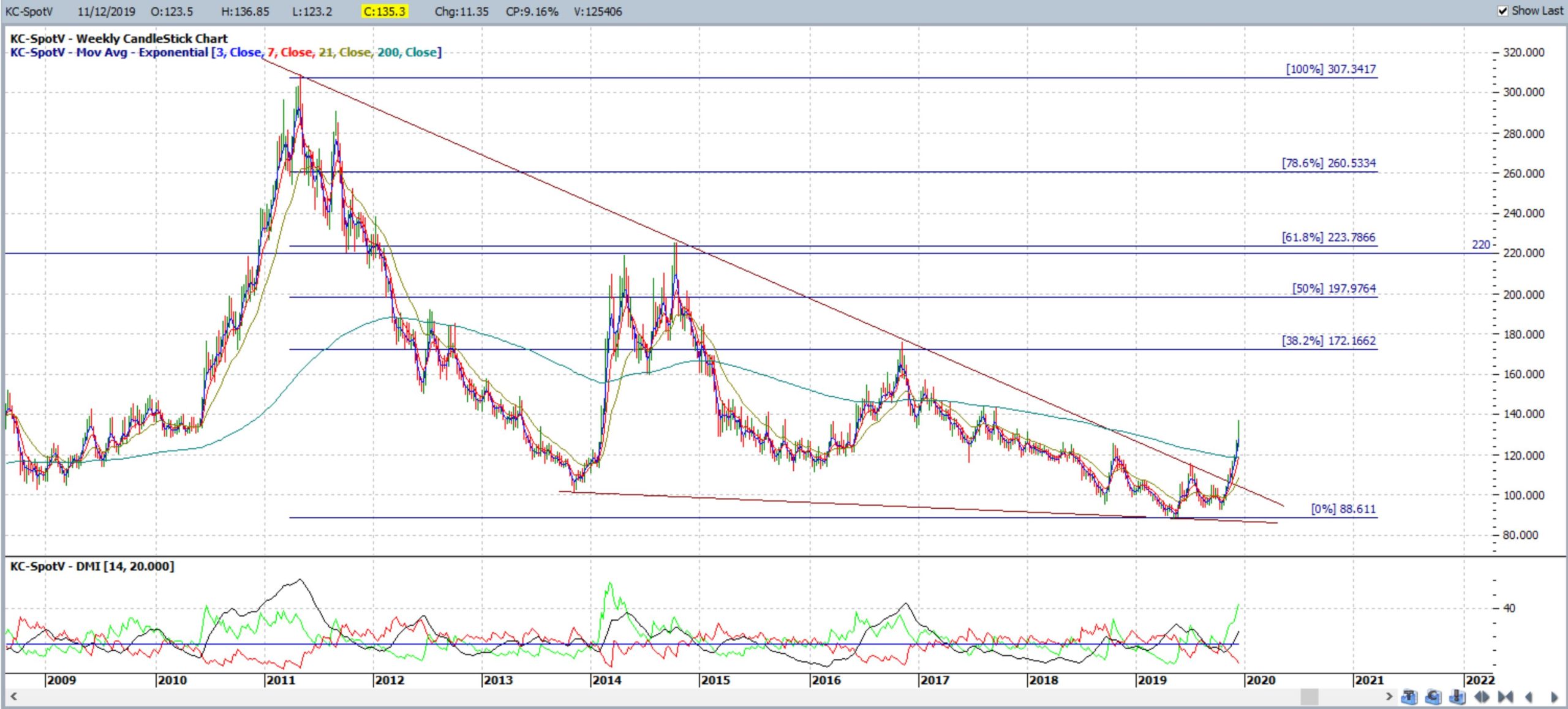Select the KC-SpotV symbol in header bar
The image size is (1568, 709).
[x=29, y=12]
